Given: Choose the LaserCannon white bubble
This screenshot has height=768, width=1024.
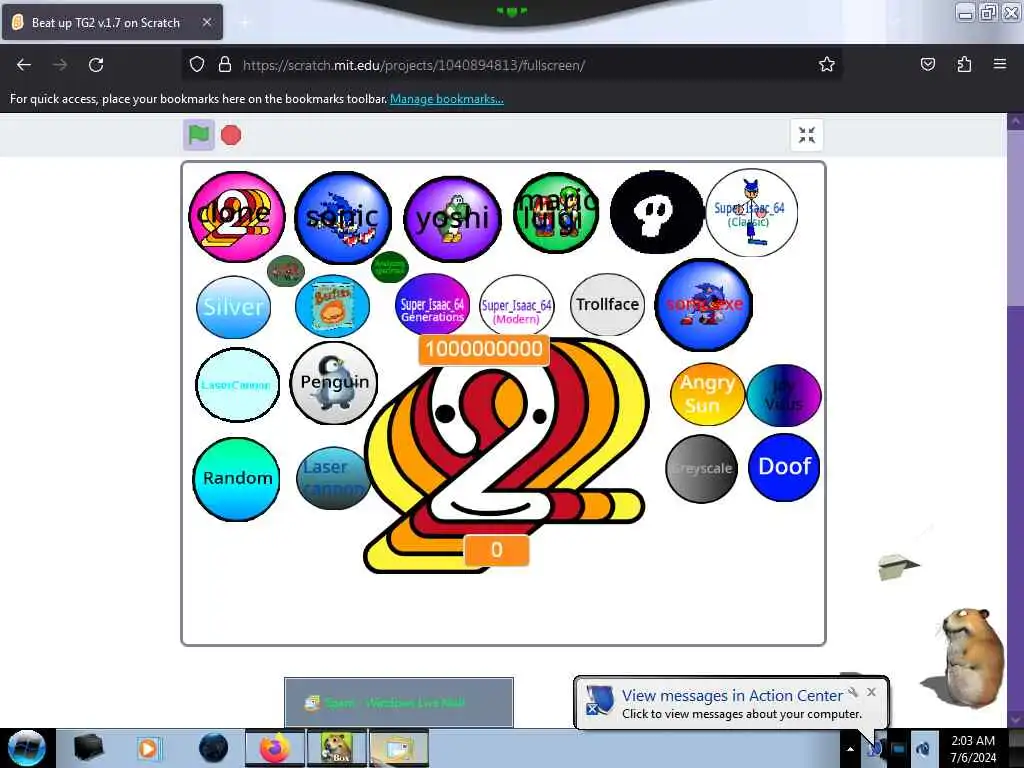Looking at the screenshot, I should click(237, 385).
